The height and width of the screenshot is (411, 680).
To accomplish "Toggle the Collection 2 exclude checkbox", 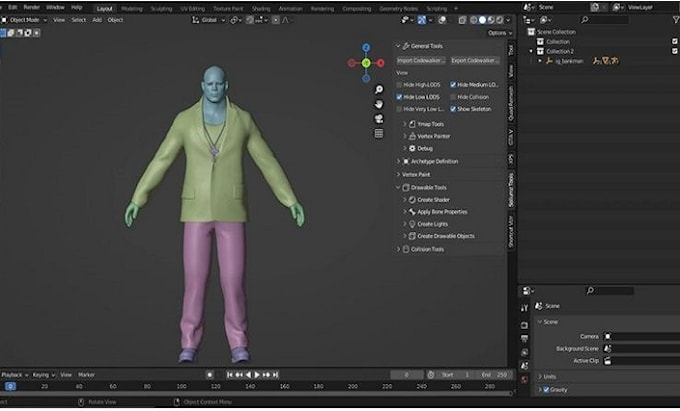I will point(675,51).
